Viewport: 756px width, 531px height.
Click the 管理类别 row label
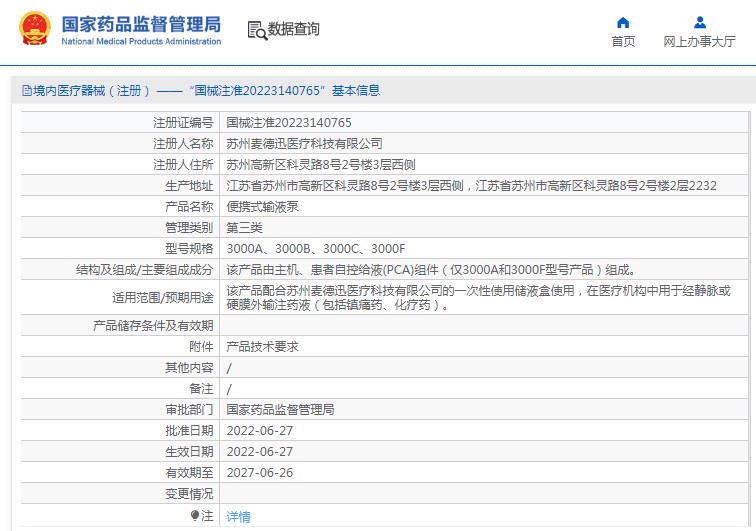click(189, 228)
